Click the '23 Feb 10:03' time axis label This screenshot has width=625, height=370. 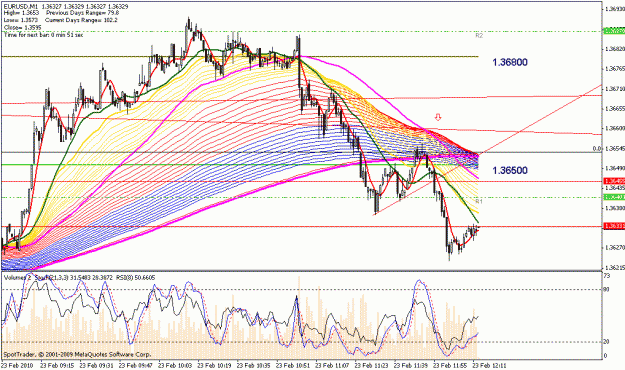point(175,365)
